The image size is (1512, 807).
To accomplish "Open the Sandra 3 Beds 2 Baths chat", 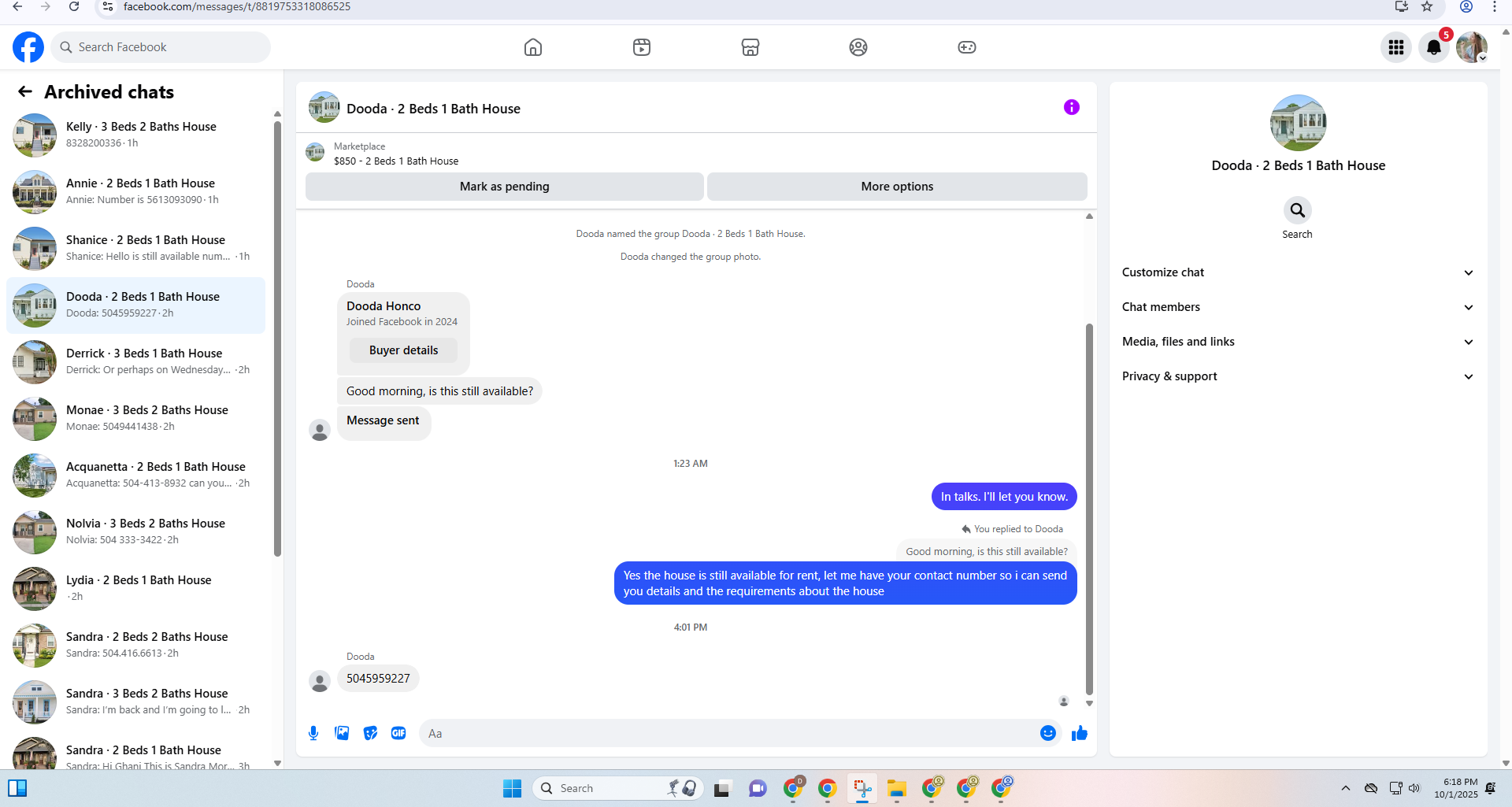I will click(x=135, y=701).
